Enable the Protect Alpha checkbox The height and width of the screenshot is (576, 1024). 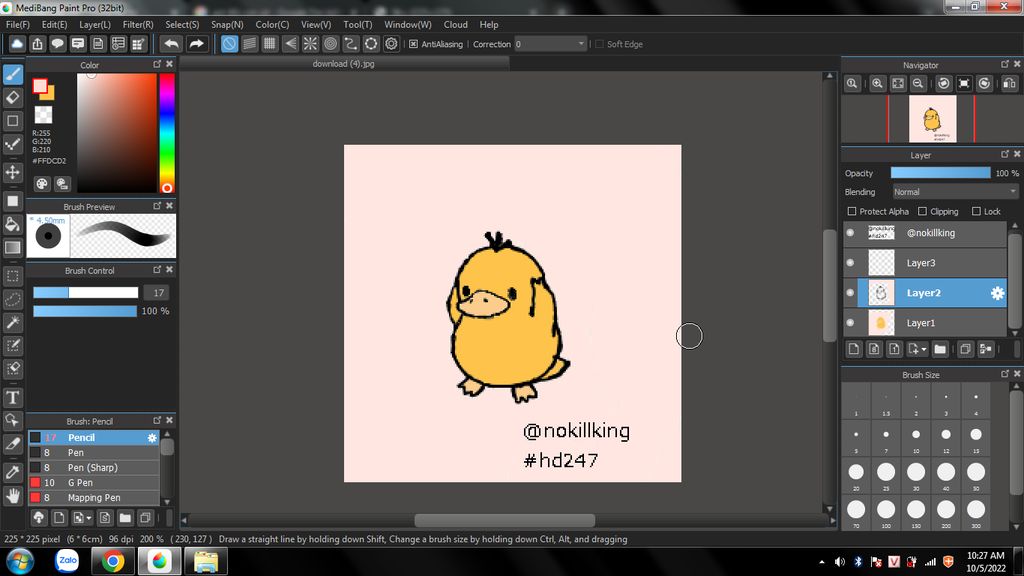click(x=852, y=212)
